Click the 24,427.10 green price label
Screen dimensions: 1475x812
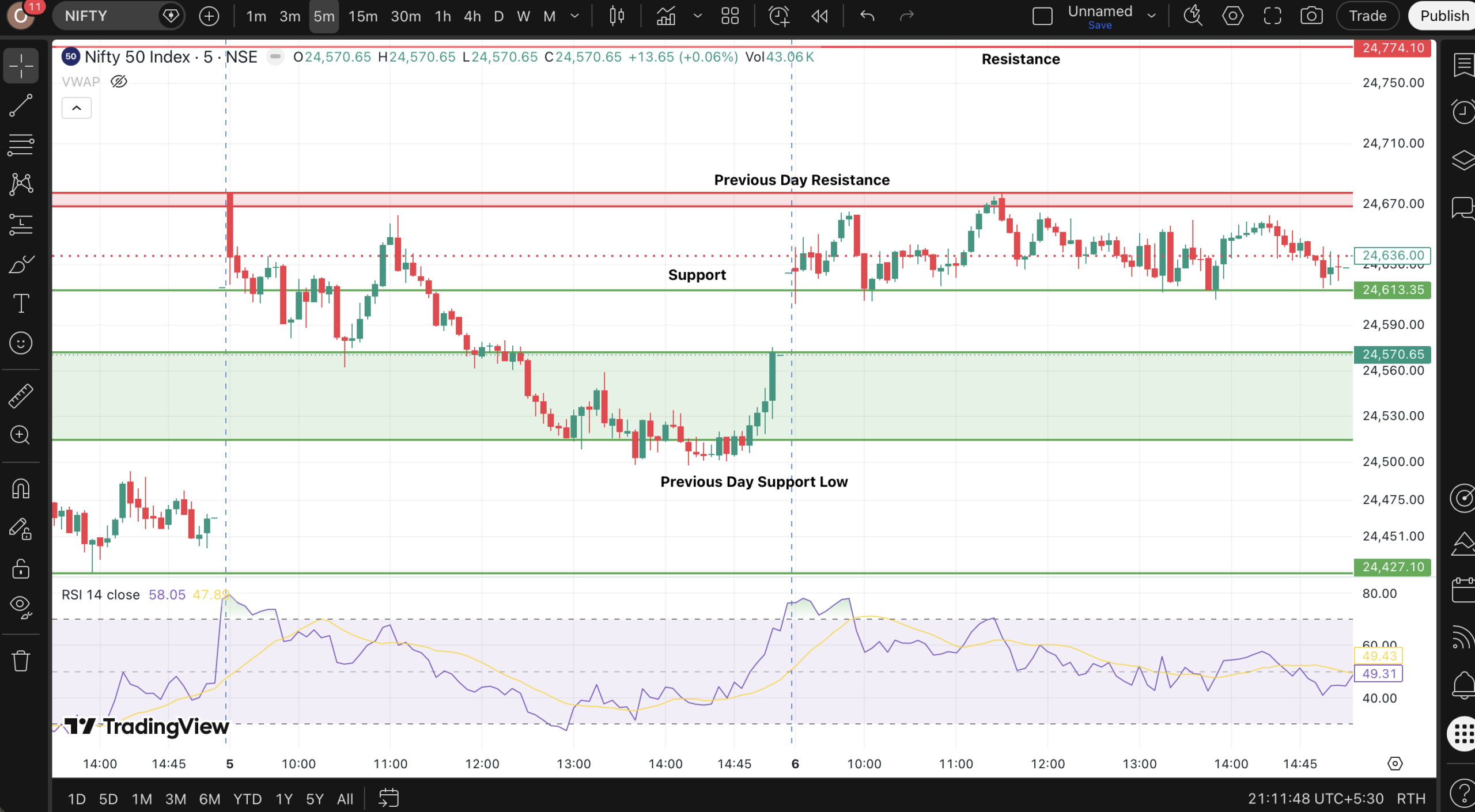point(1393,567)
